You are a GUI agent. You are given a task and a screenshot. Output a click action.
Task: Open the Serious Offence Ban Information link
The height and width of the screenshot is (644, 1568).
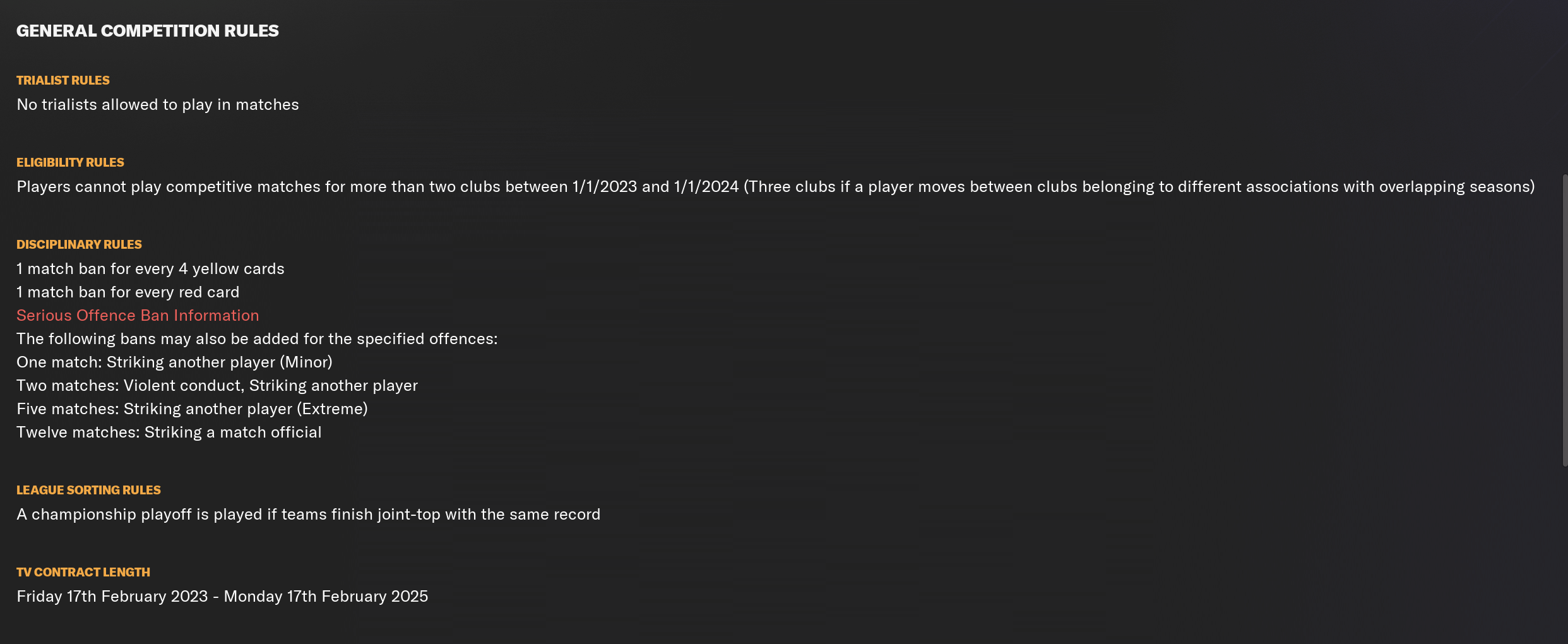(x=138, y=315)
